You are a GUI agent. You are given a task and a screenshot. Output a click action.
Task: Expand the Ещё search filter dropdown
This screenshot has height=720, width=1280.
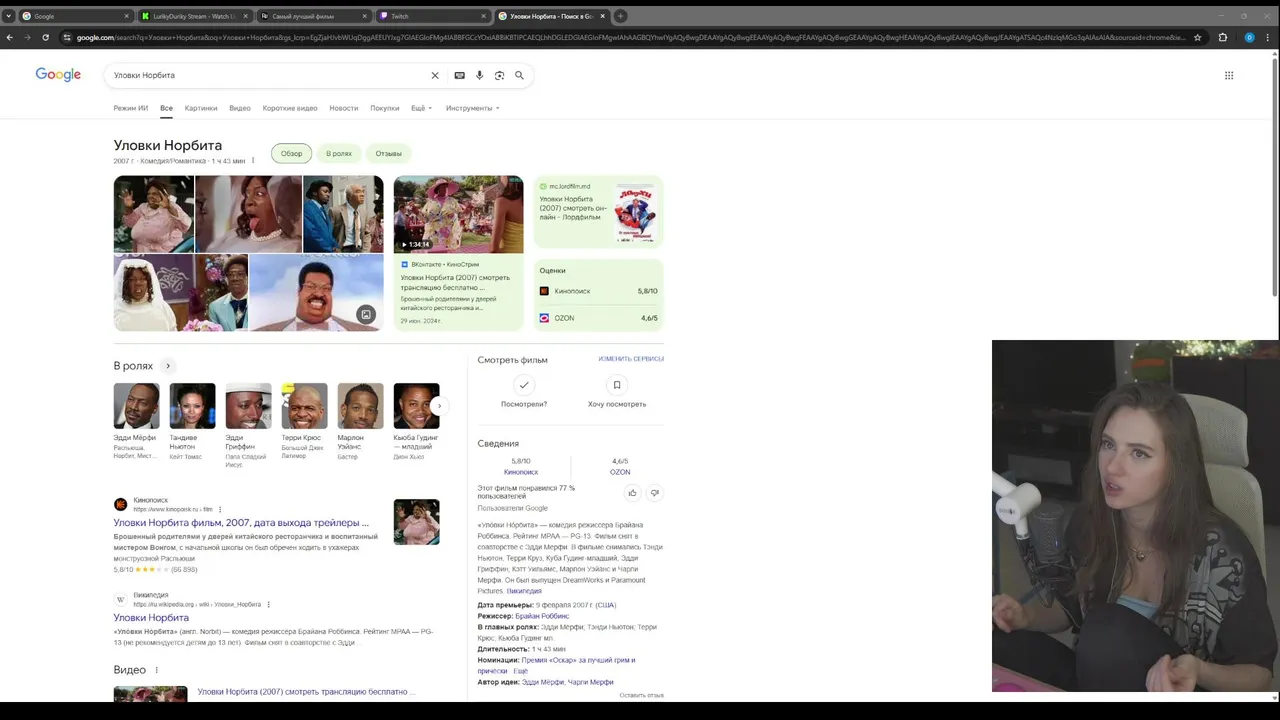(x=422, y=108)
